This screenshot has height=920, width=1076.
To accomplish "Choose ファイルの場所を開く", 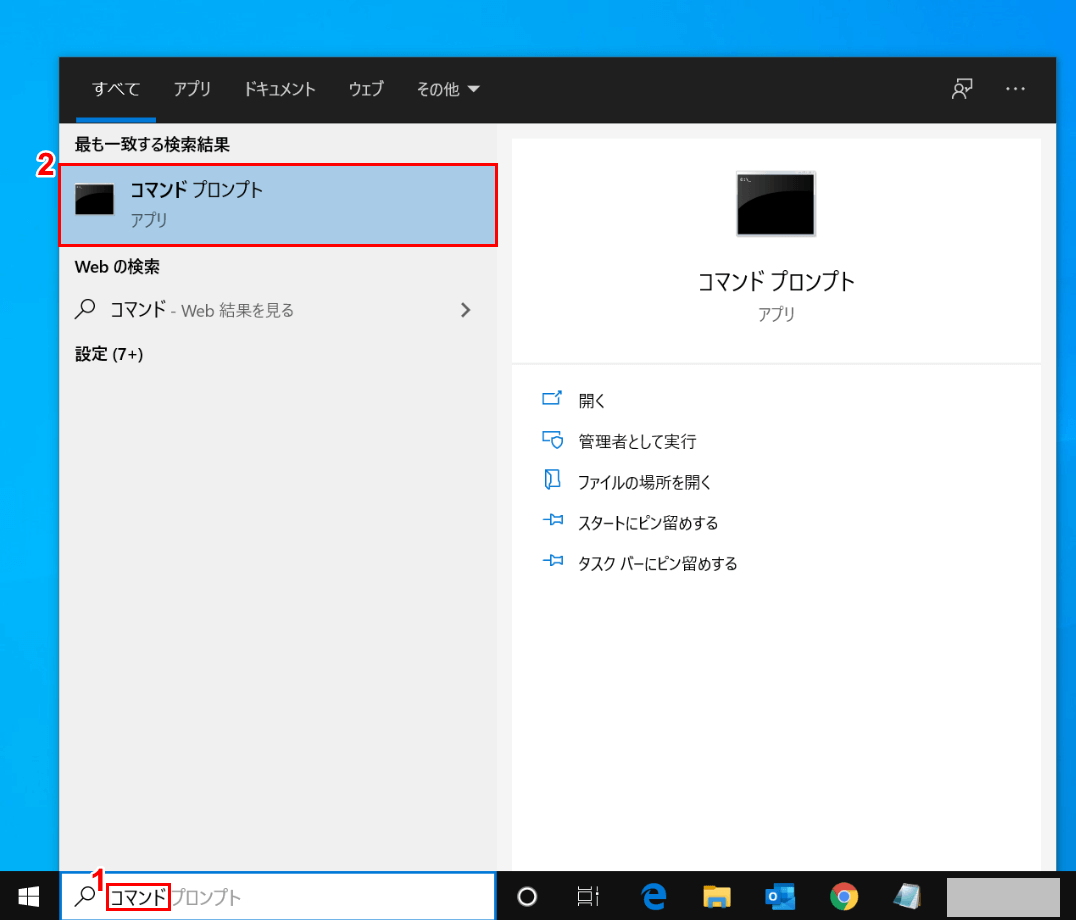I will (644, 482).
